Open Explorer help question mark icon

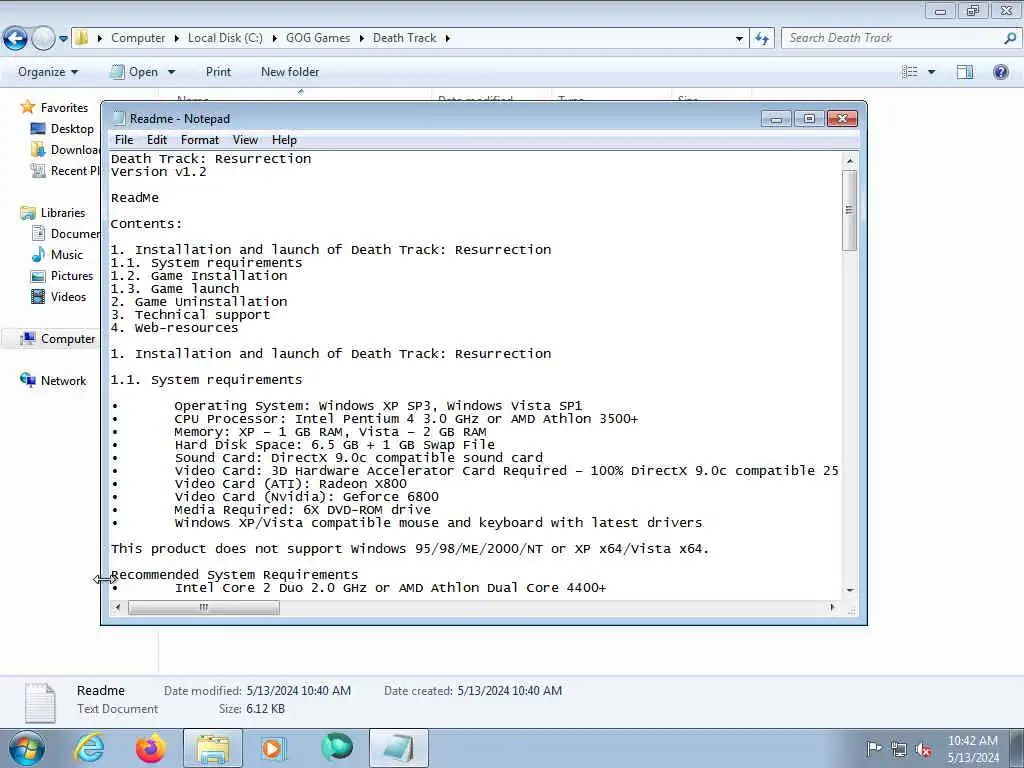click(1000, 72)
